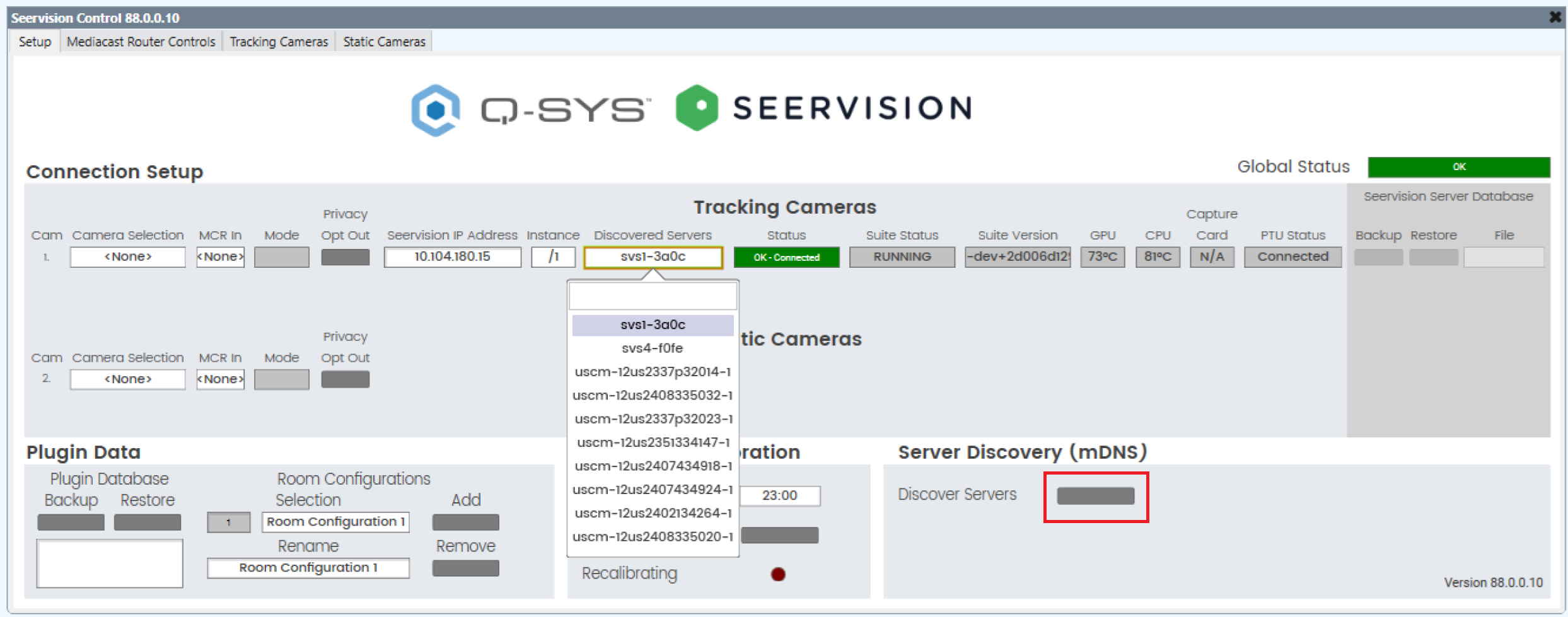Viewport: 1568px width, 617px height.
Task: Open Camera Selection dropdown for Cam 1
Action: [x=127, y=257]
